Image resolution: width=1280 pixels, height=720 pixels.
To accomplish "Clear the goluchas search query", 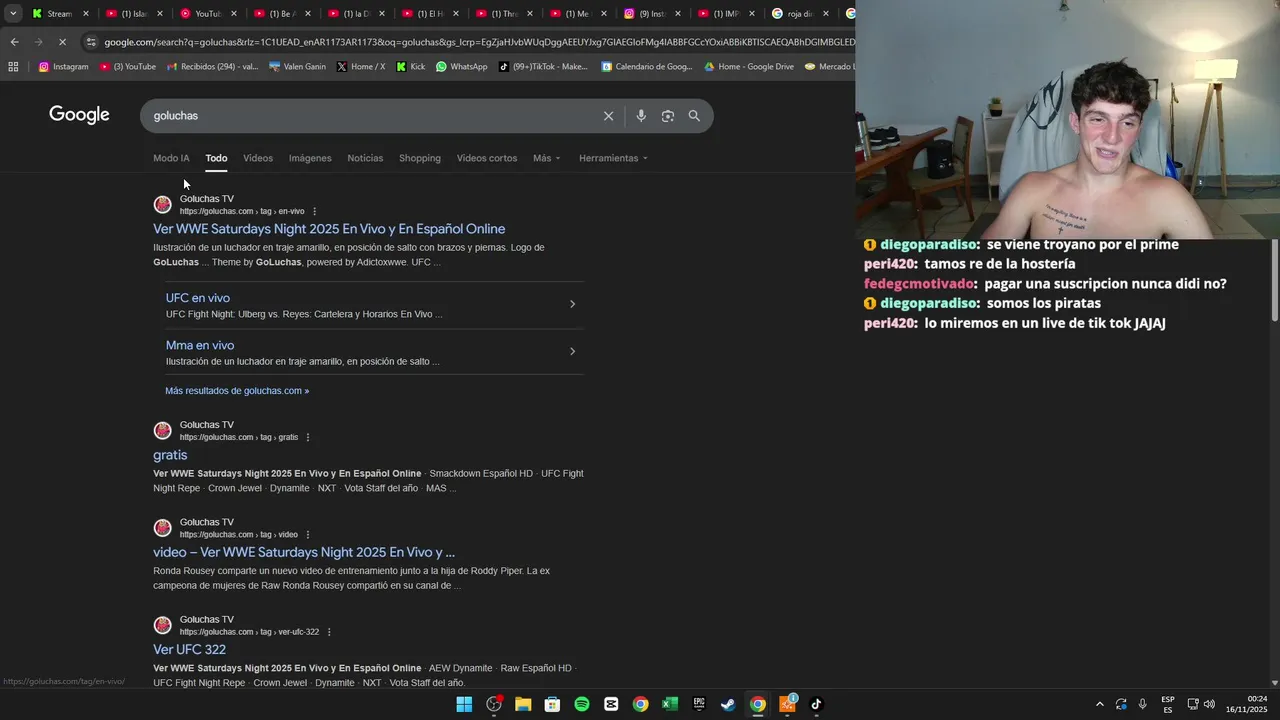I will pos(608,116).
